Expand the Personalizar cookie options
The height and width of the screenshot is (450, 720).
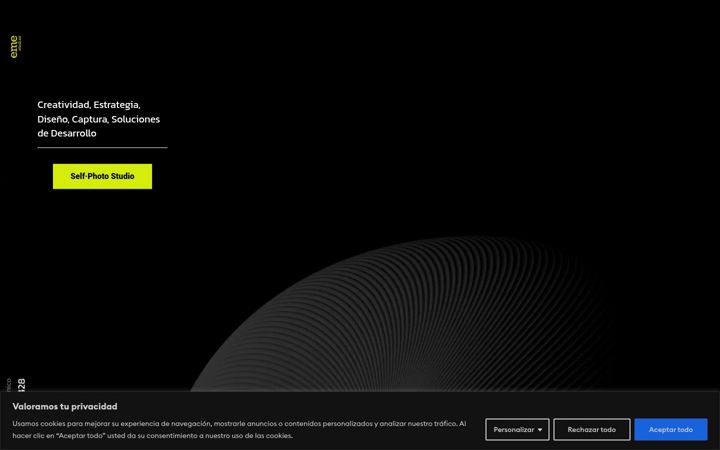click(x=517, y=430)
